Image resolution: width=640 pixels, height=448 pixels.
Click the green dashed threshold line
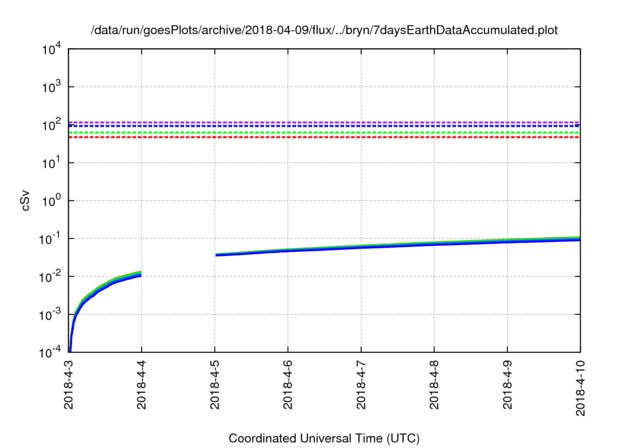tap(324, 133)
